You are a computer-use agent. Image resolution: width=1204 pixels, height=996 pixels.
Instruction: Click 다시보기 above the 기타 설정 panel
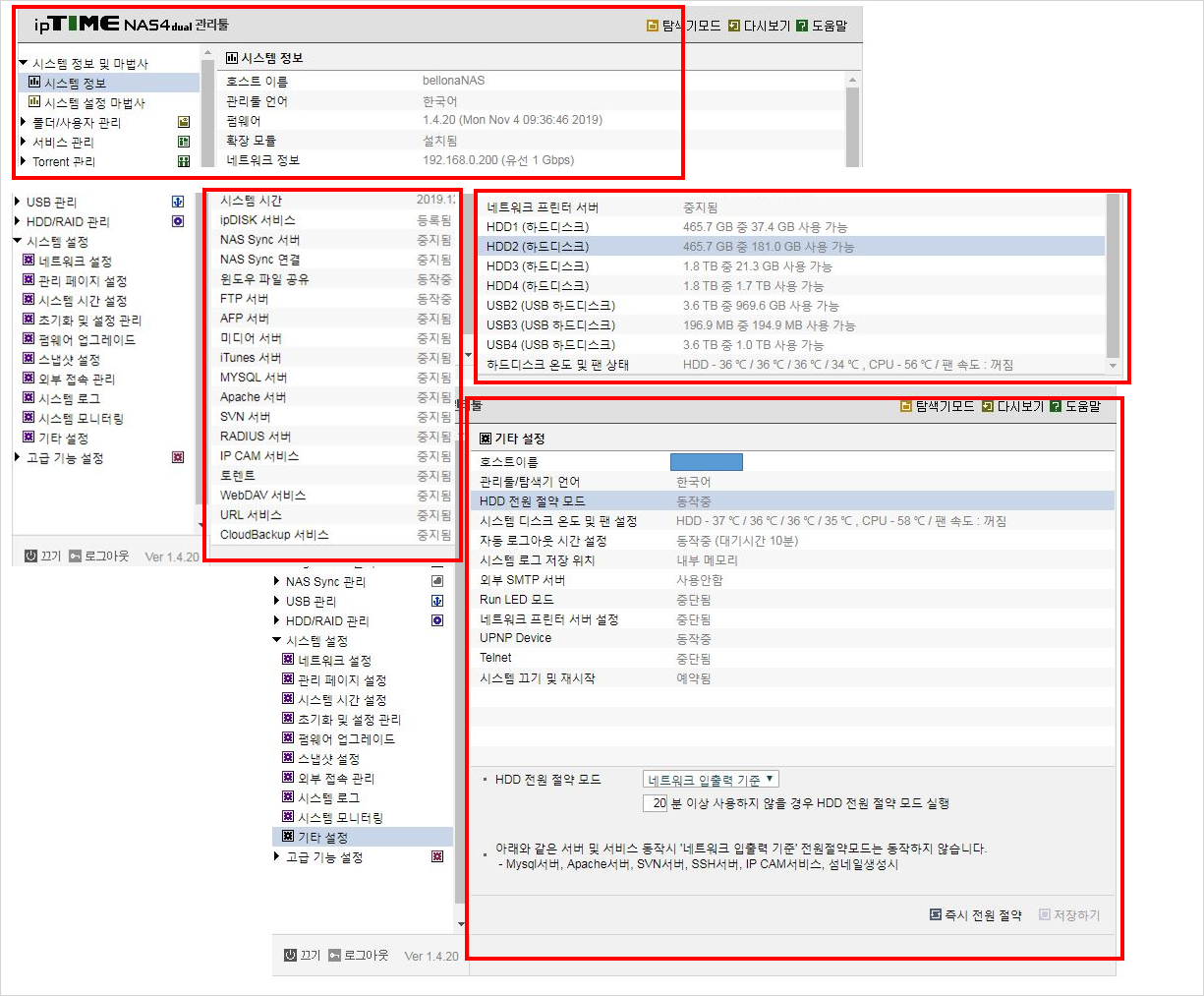pos(1012,406)
